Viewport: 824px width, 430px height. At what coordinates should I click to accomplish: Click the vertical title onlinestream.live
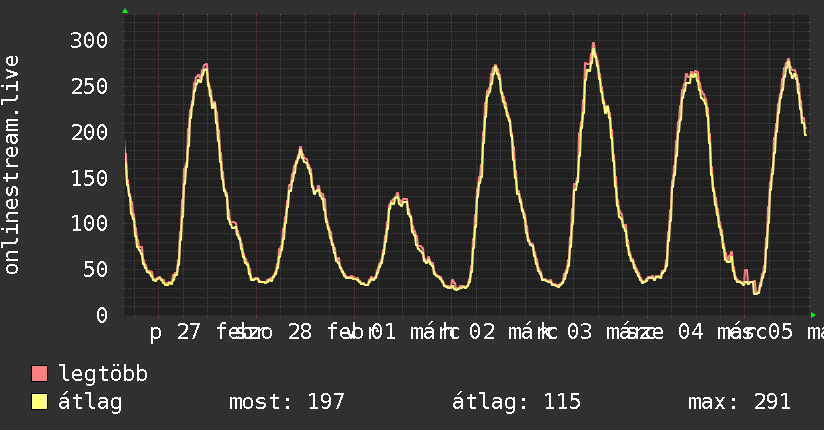(x=11, y=165)
